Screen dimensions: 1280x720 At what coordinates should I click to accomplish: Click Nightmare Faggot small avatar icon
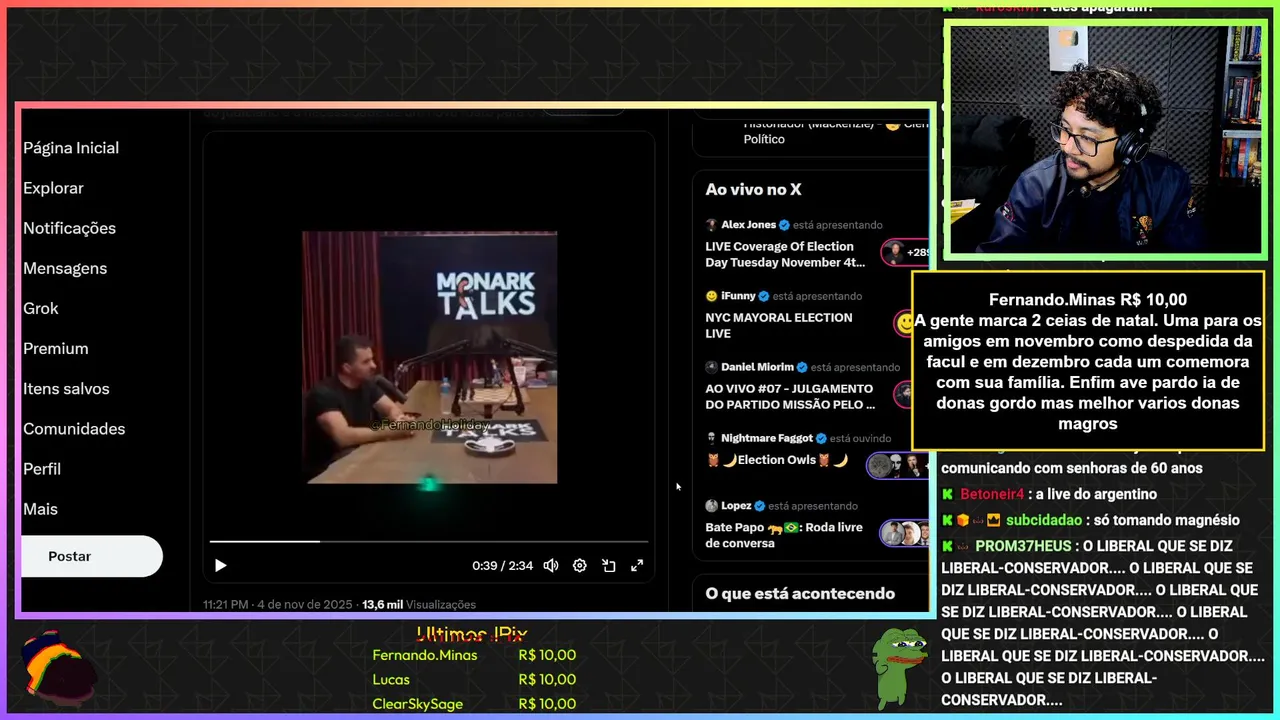pyautogui.click(x=712, y=438)
